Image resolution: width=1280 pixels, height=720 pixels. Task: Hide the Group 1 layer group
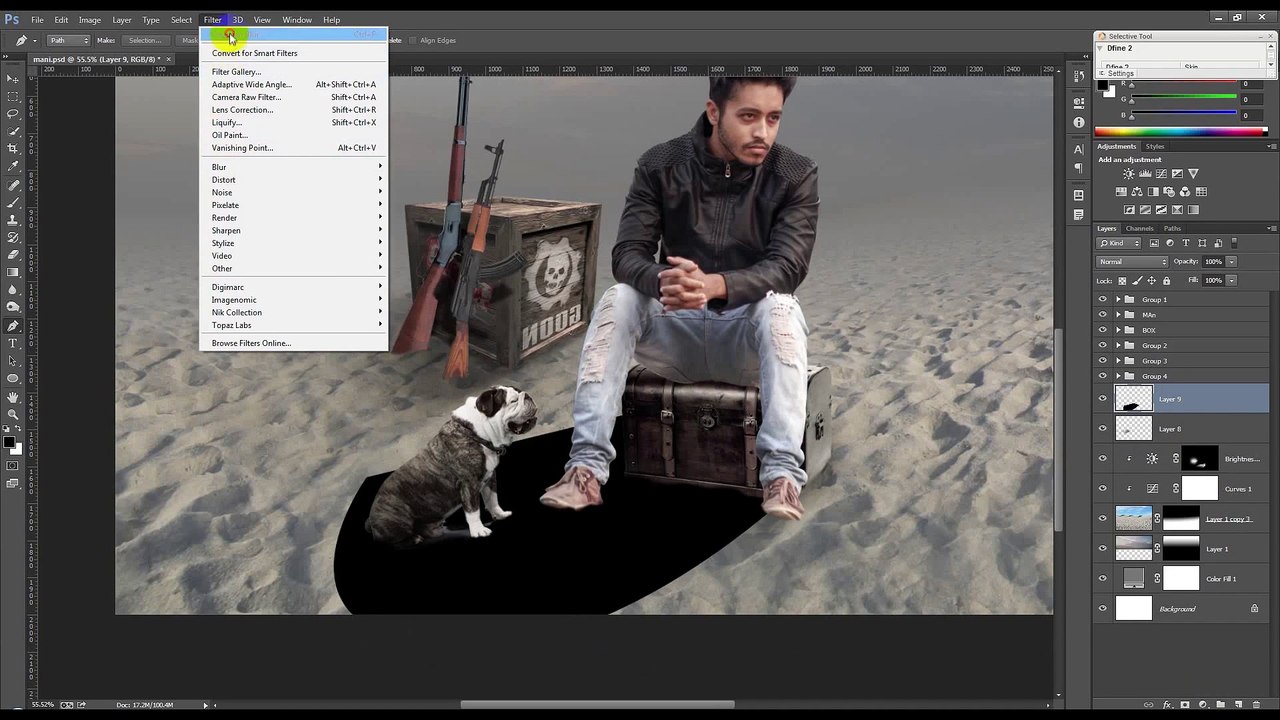point(1103,300)
